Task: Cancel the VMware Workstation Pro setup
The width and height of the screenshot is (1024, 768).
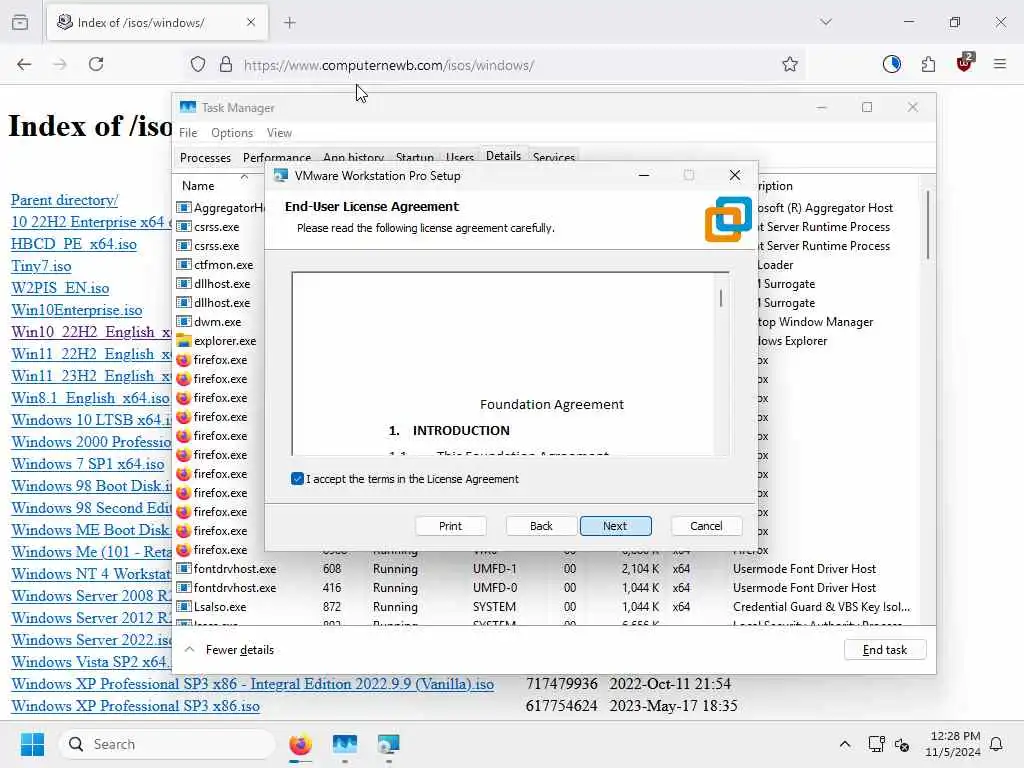Action: tap(706, 526)
